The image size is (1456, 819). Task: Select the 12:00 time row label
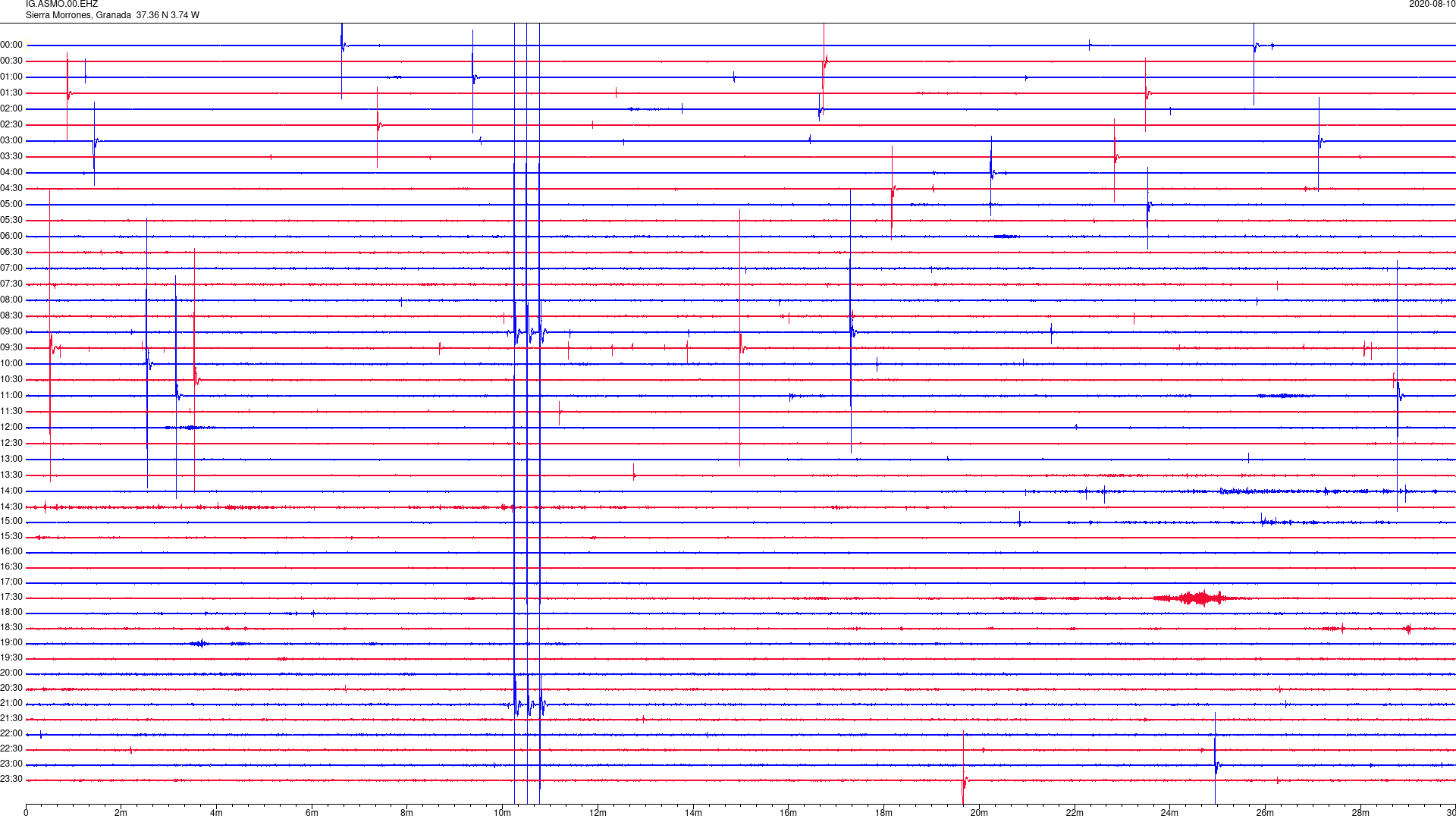click(x=11, y=428)
